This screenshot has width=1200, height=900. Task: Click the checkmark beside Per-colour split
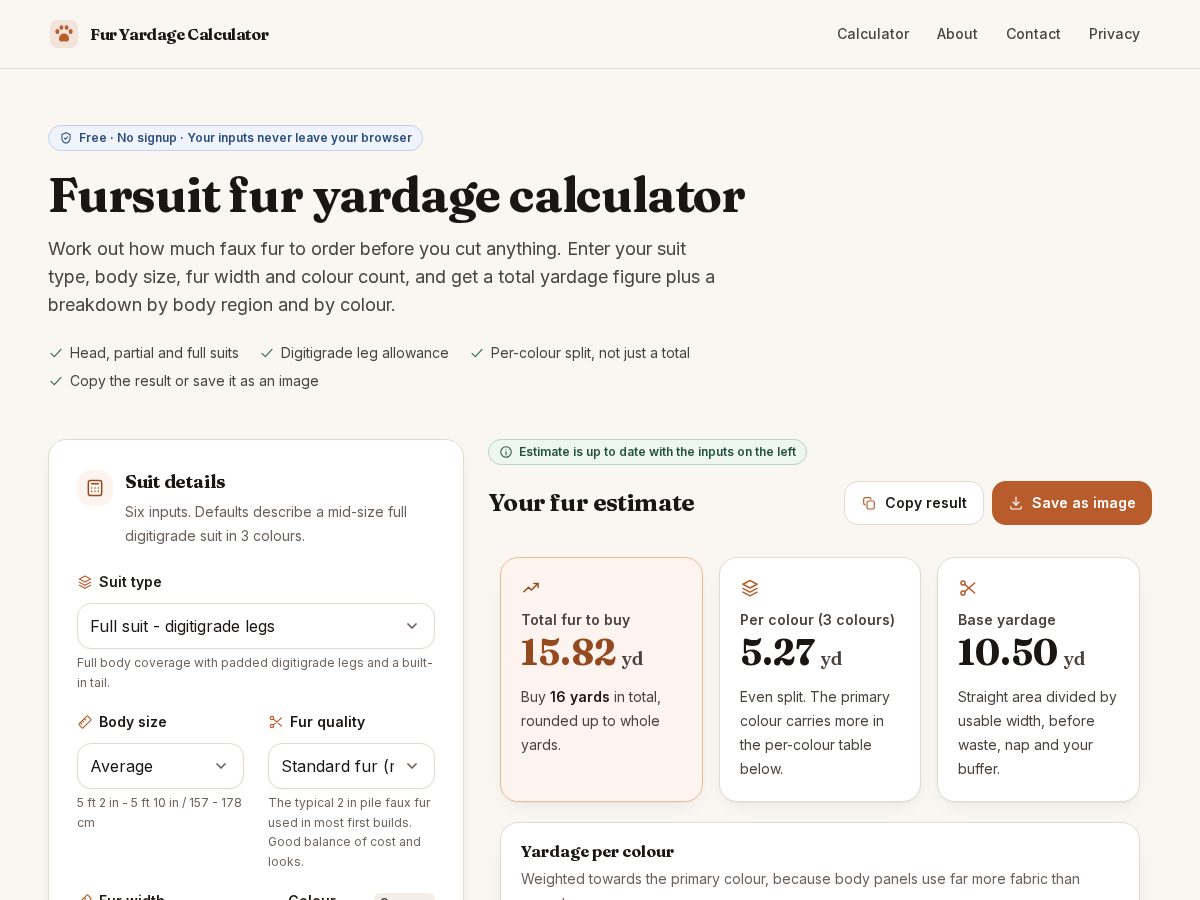pos(477,353)
